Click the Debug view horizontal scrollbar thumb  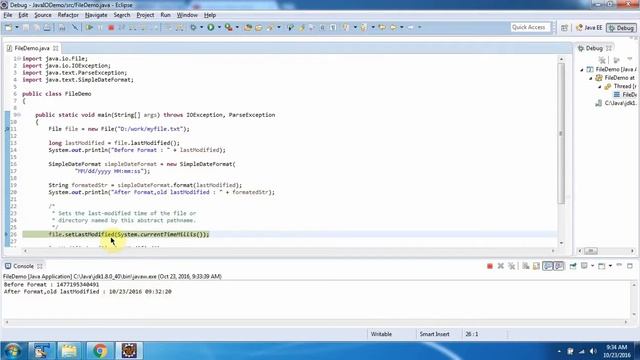(591, 251)
